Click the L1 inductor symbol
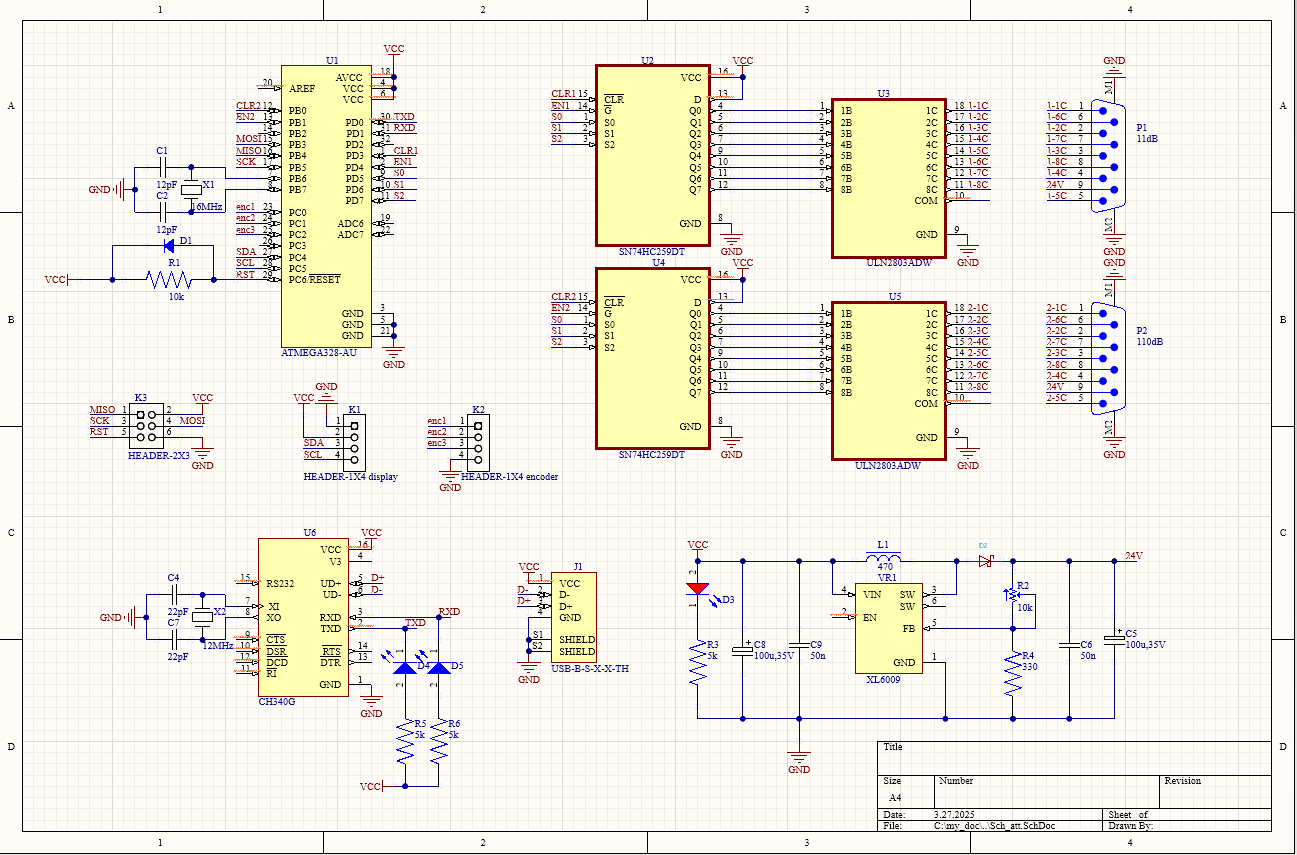Screen dimensions: 1297x855 pyautogui.click(x=882, y=559)
